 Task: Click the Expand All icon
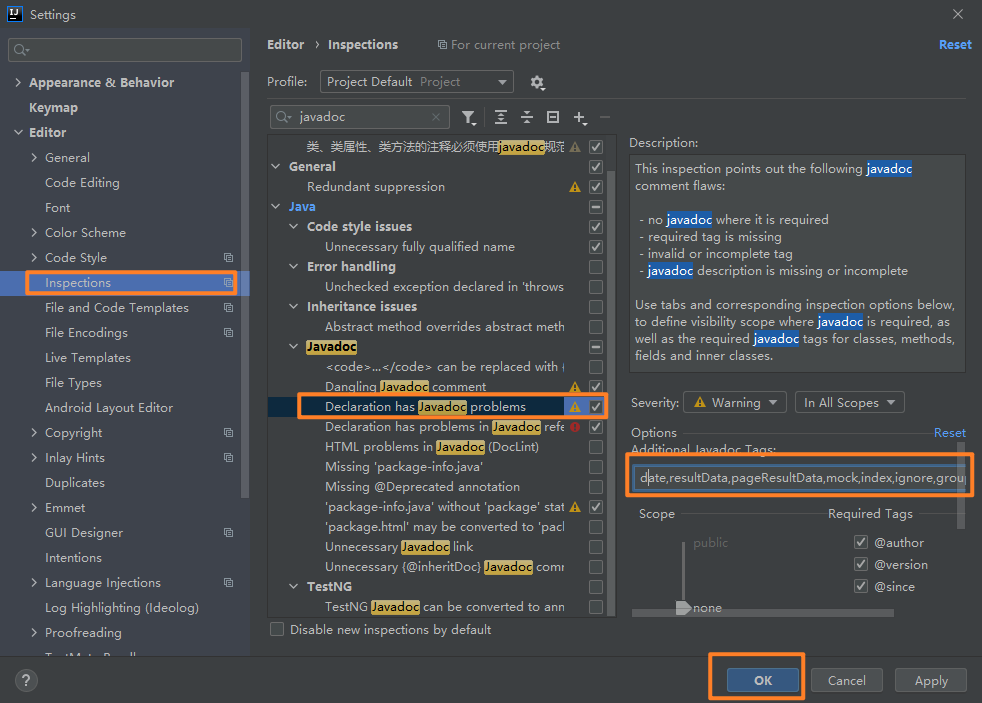[x=501, y=118]
